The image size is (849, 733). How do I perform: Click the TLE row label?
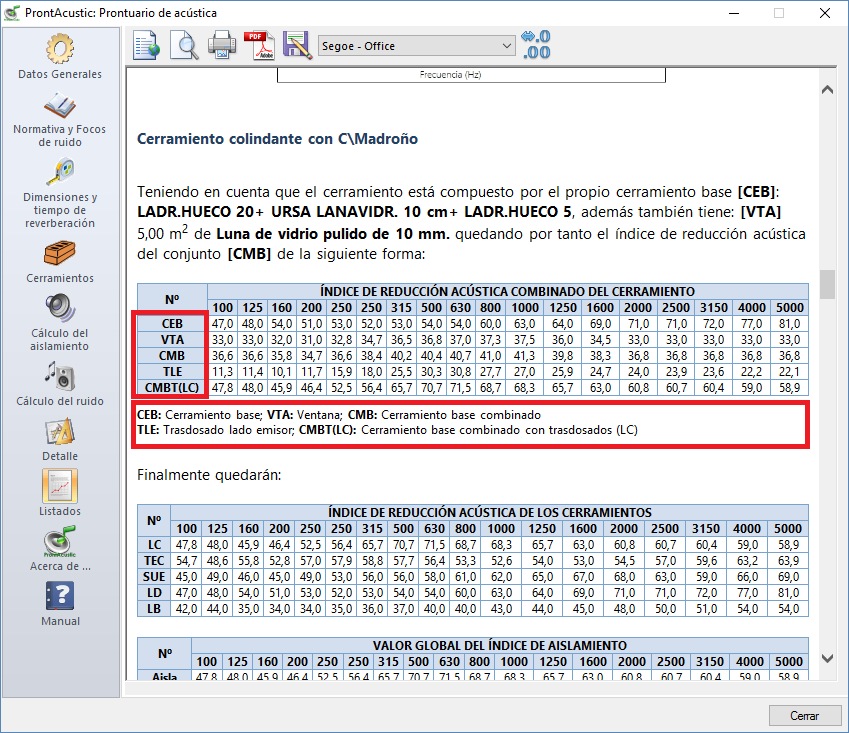coord(172,372)
